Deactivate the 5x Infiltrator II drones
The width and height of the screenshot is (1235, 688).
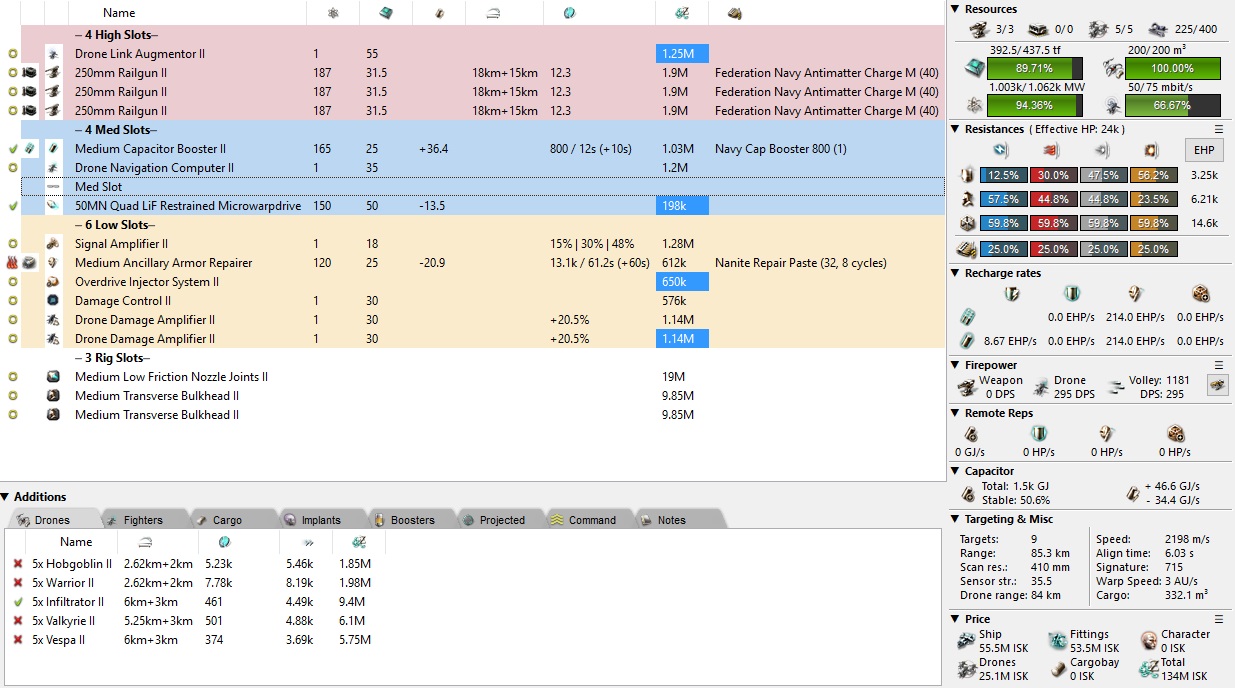17,602
